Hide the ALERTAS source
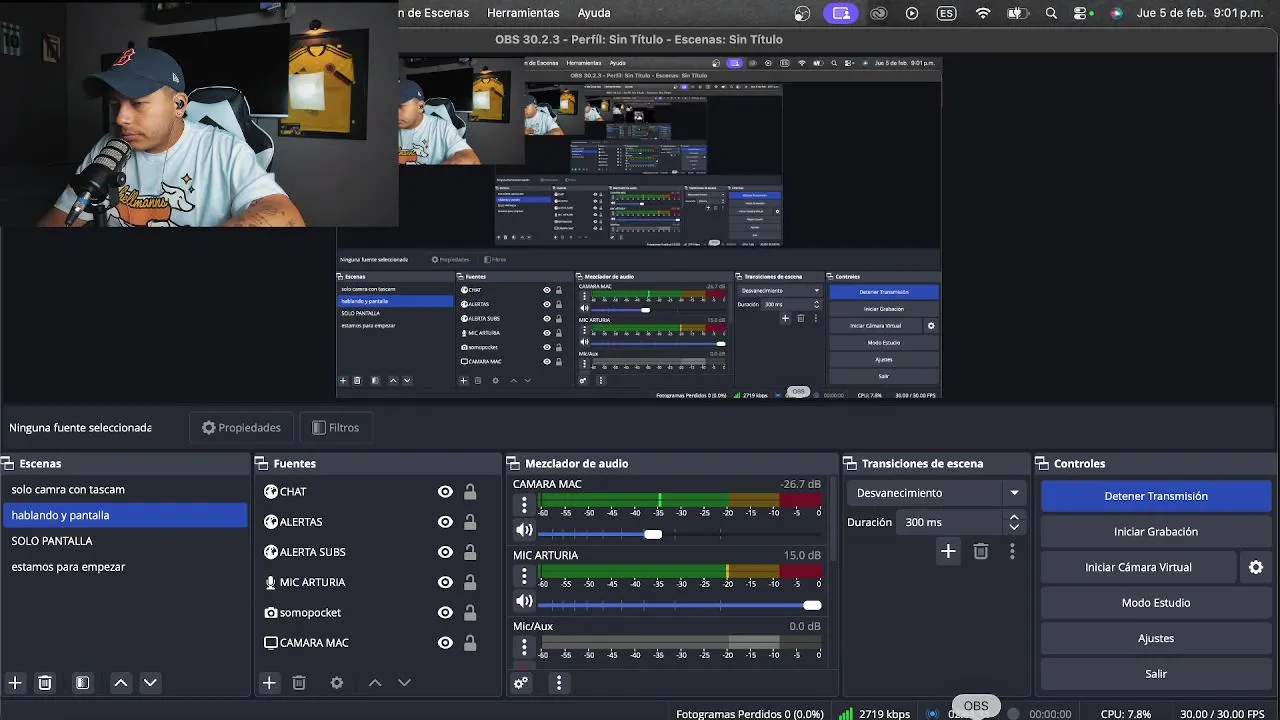 click(445, 522)
